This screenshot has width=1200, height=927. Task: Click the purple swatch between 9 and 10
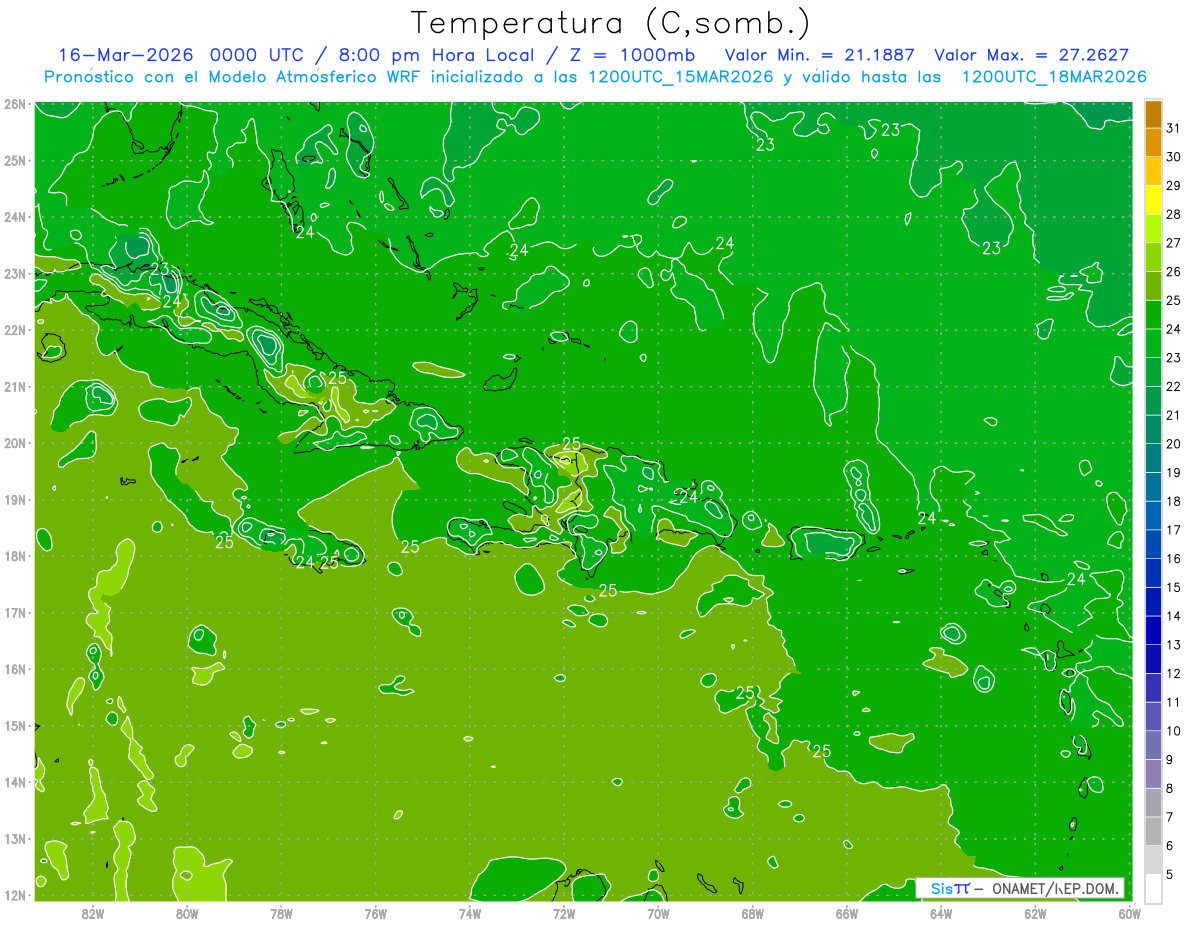pyautogui.click(x=1153, y=745)
